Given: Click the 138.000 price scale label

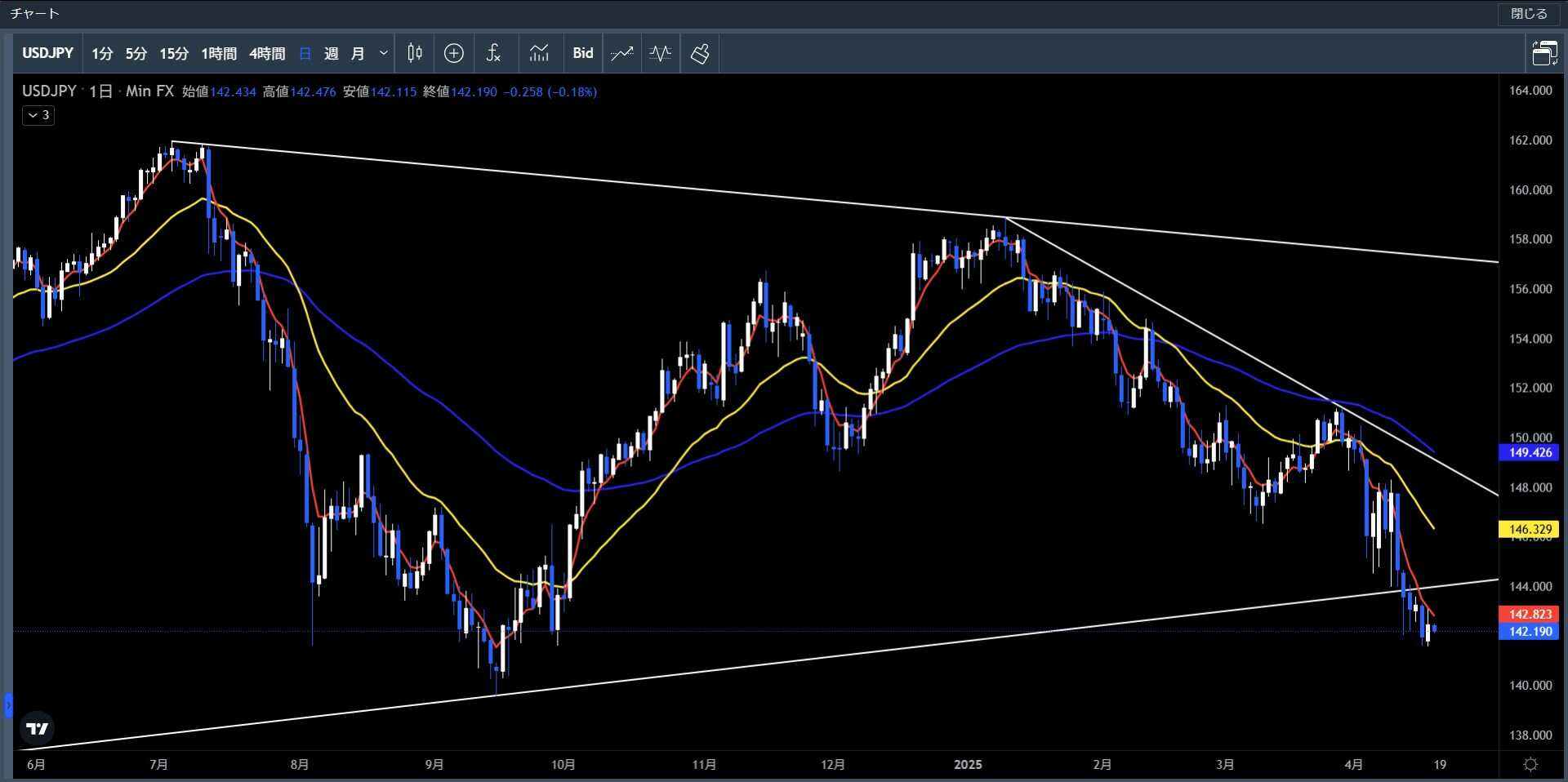Looking at the screenshot, I should tap(1530, 735).
